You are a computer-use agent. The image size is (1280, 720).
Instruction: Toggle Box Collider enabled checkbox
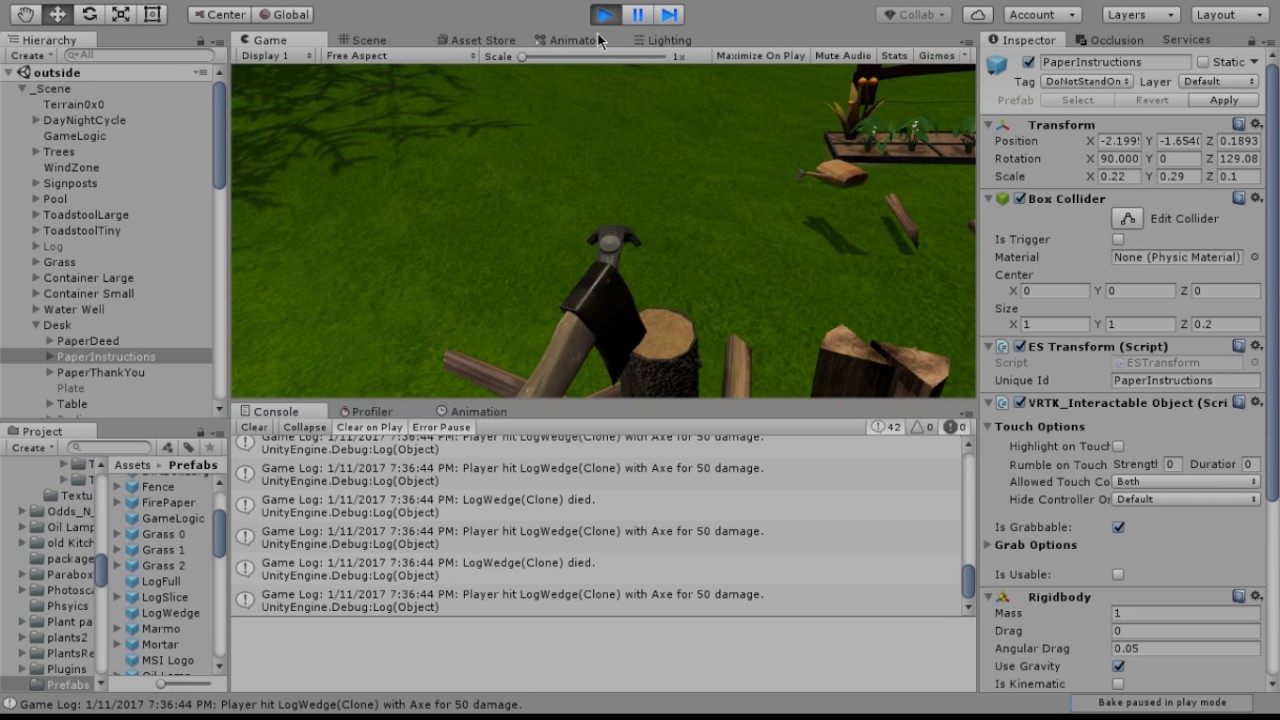1020,198
